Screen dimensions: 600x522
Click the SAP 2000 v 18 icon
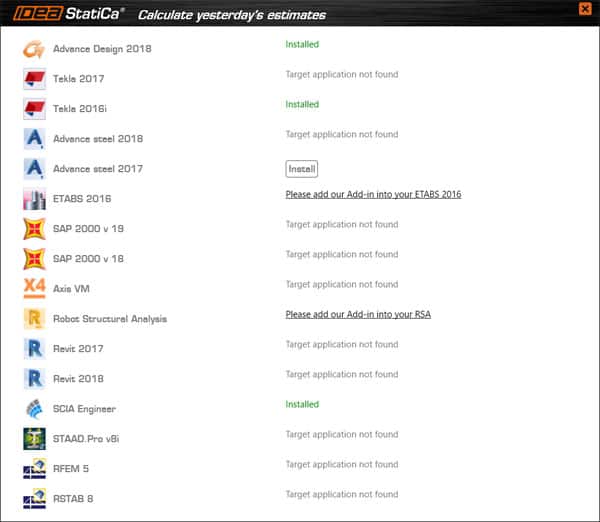tap(34, 259)
